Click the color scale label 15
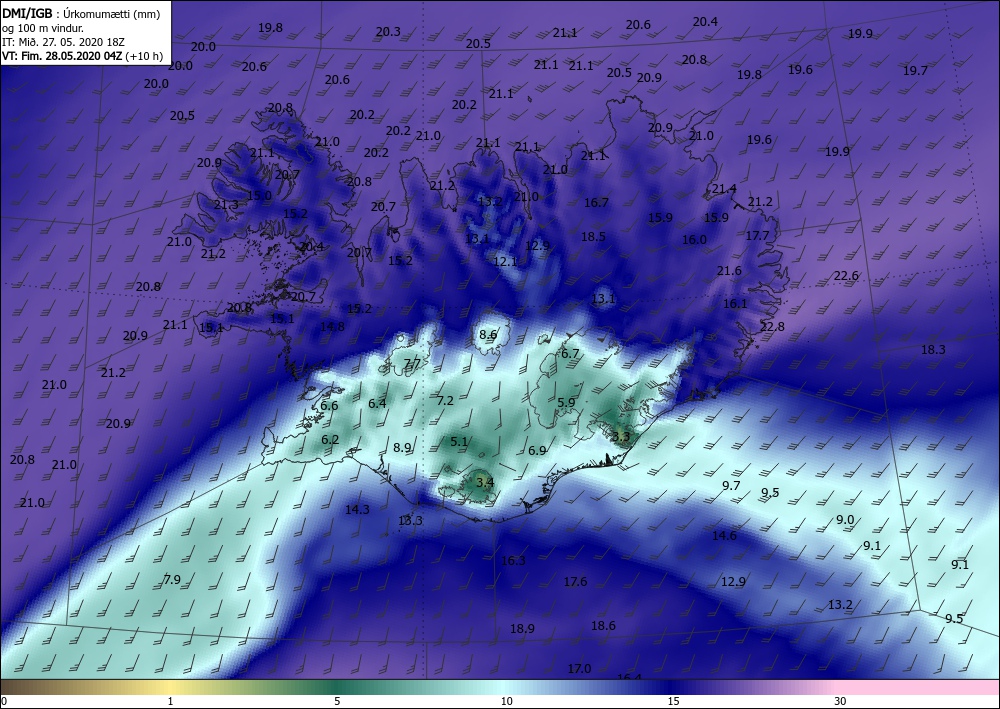Image resolution: width=1000 pixels, height=709 pixels. 673,701
